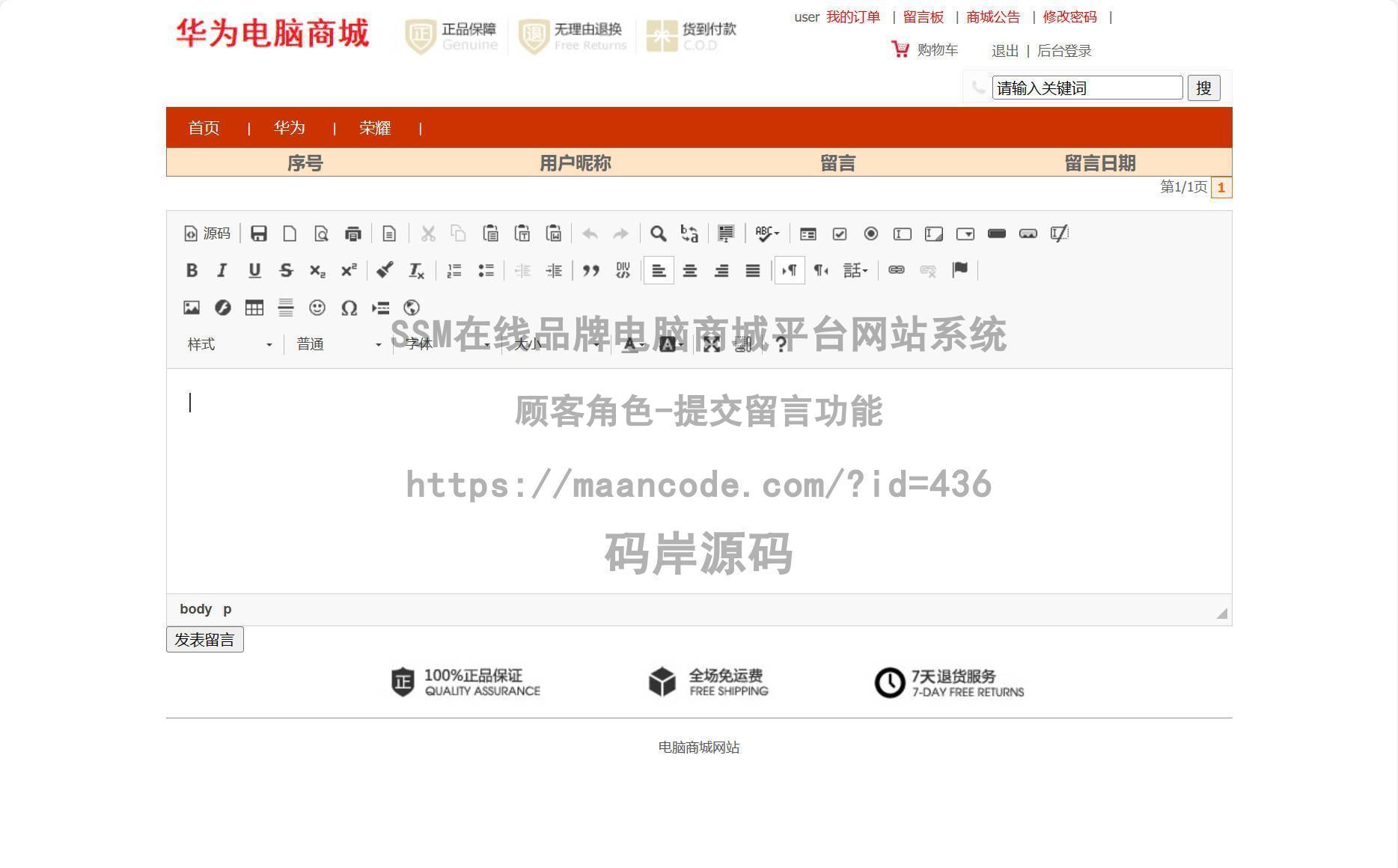Insert a bulleted list

(x=486, y=270)
